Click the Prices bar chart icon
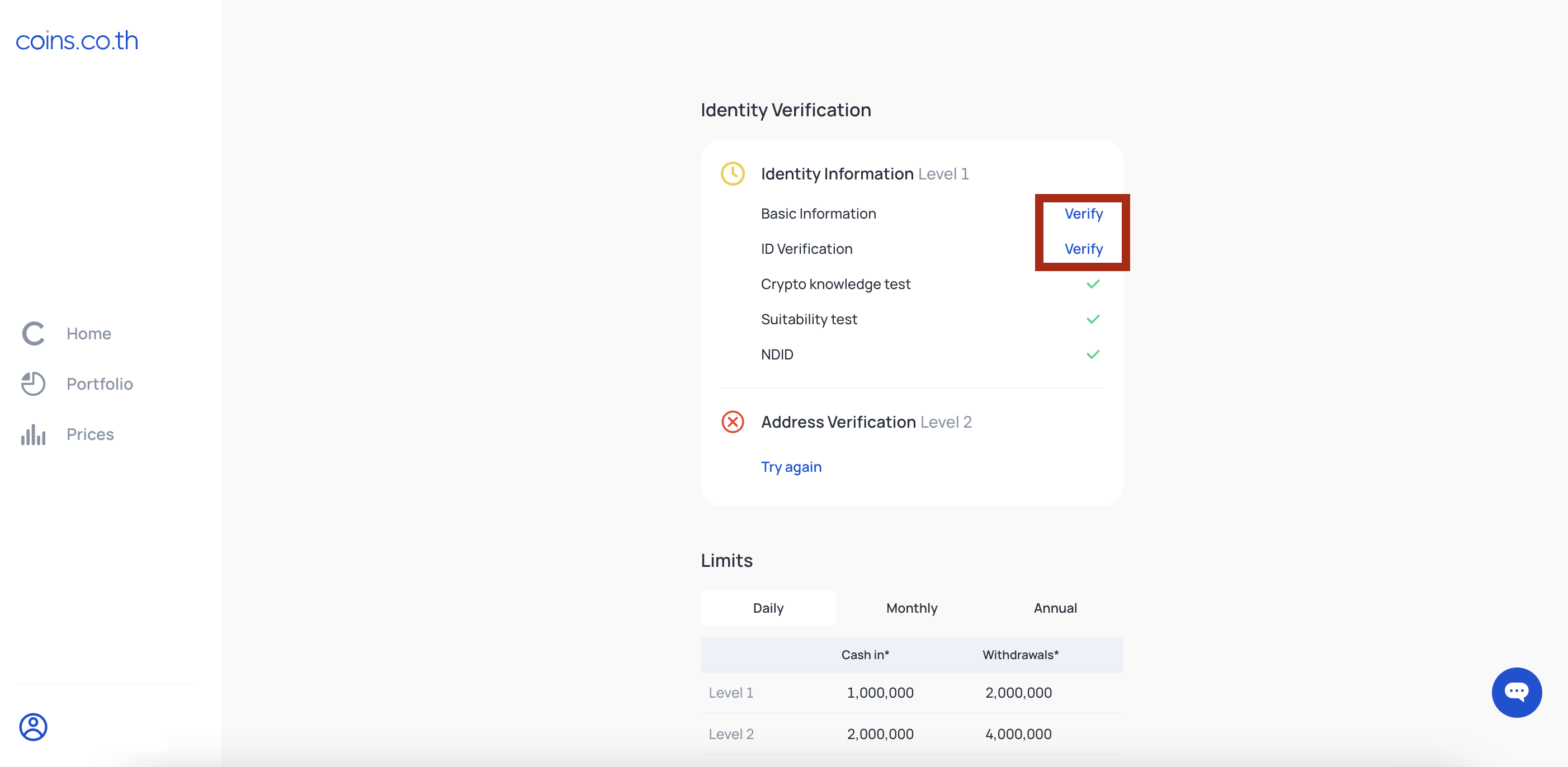The image size is (1568, 767). coord(34,434)
